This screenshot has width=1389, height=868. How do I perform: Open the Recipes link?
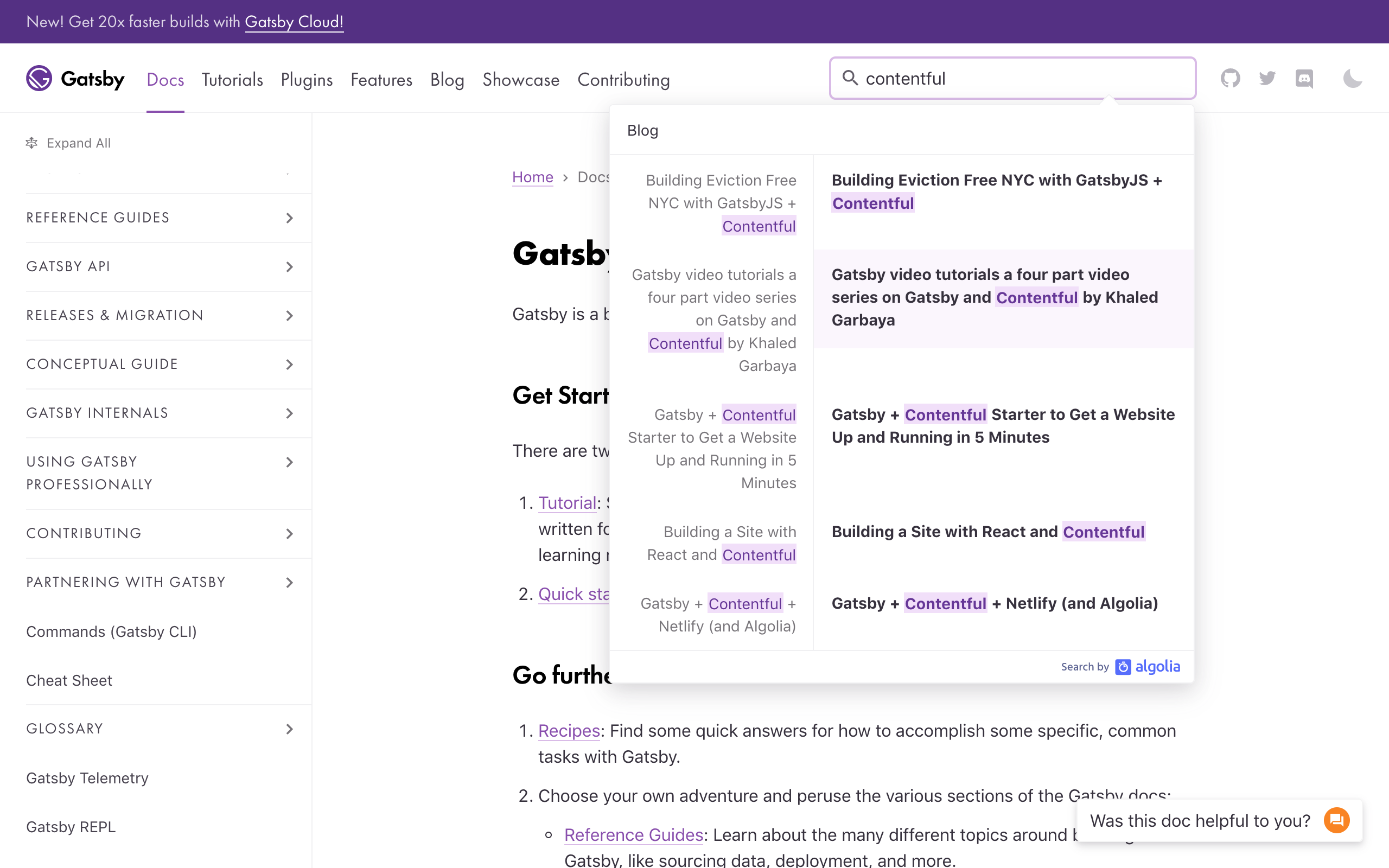[x=568, y=731]
